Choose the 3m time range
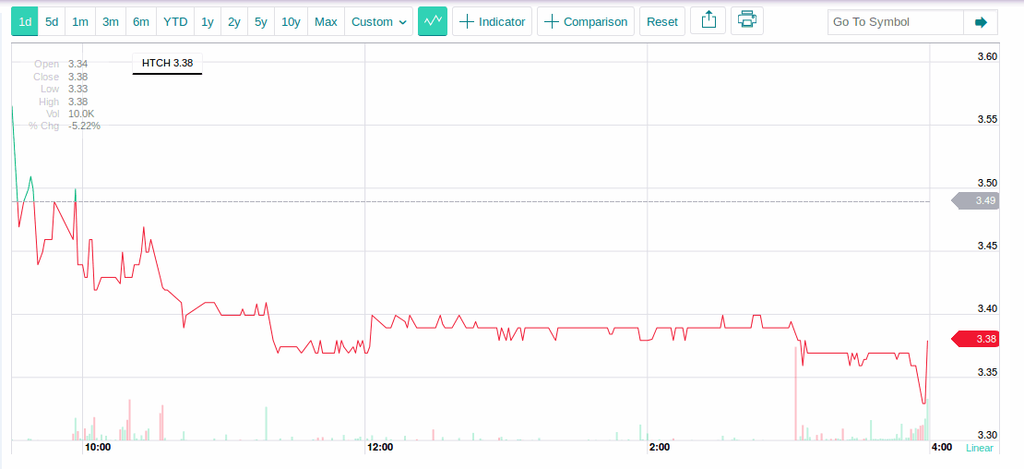This screenshot has width=1024, height=469. pos(110,22)
